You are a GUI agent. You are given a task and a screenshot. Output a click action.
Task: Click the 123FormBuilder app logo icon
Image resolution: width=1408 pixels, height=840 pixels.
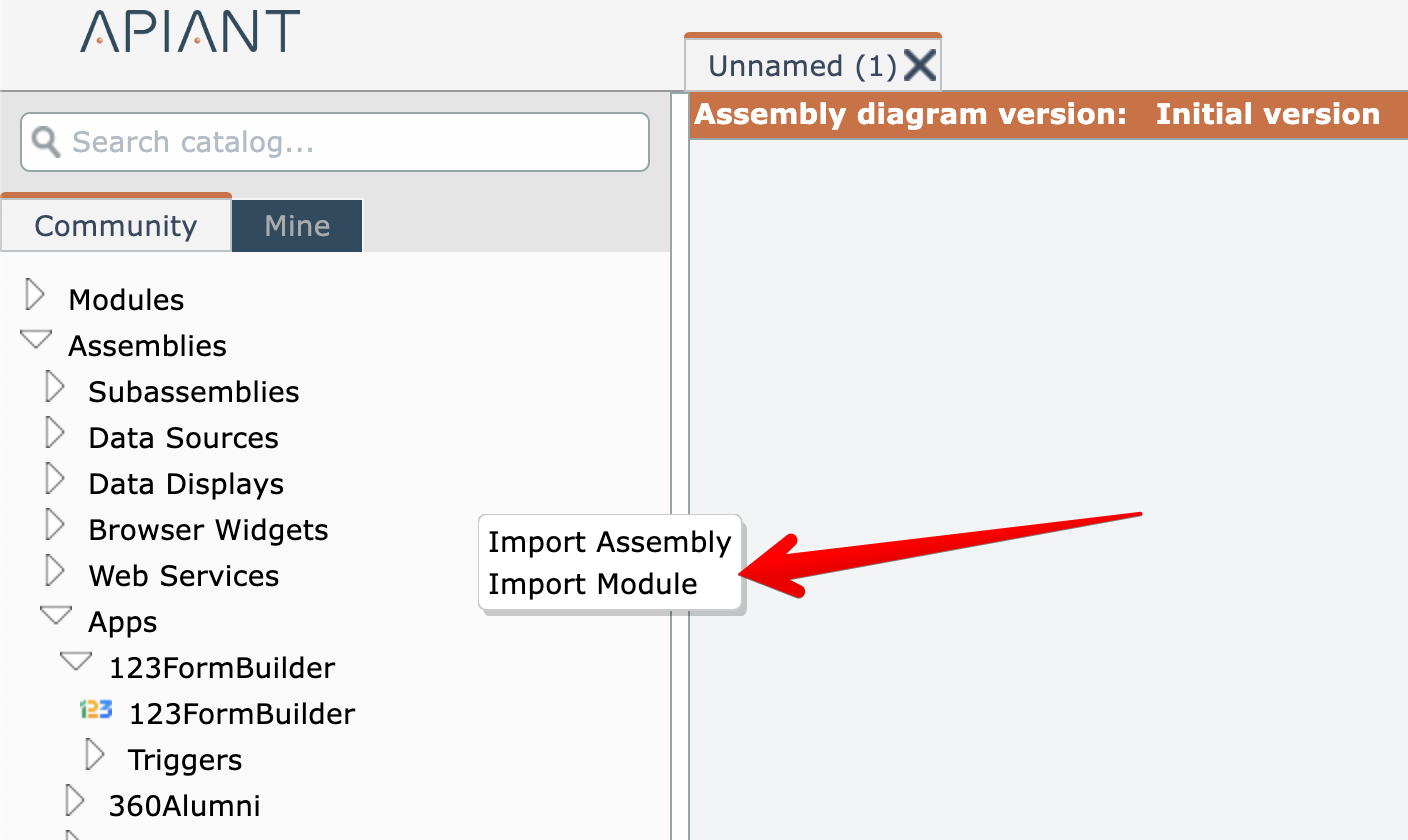[x=96, y=711]
